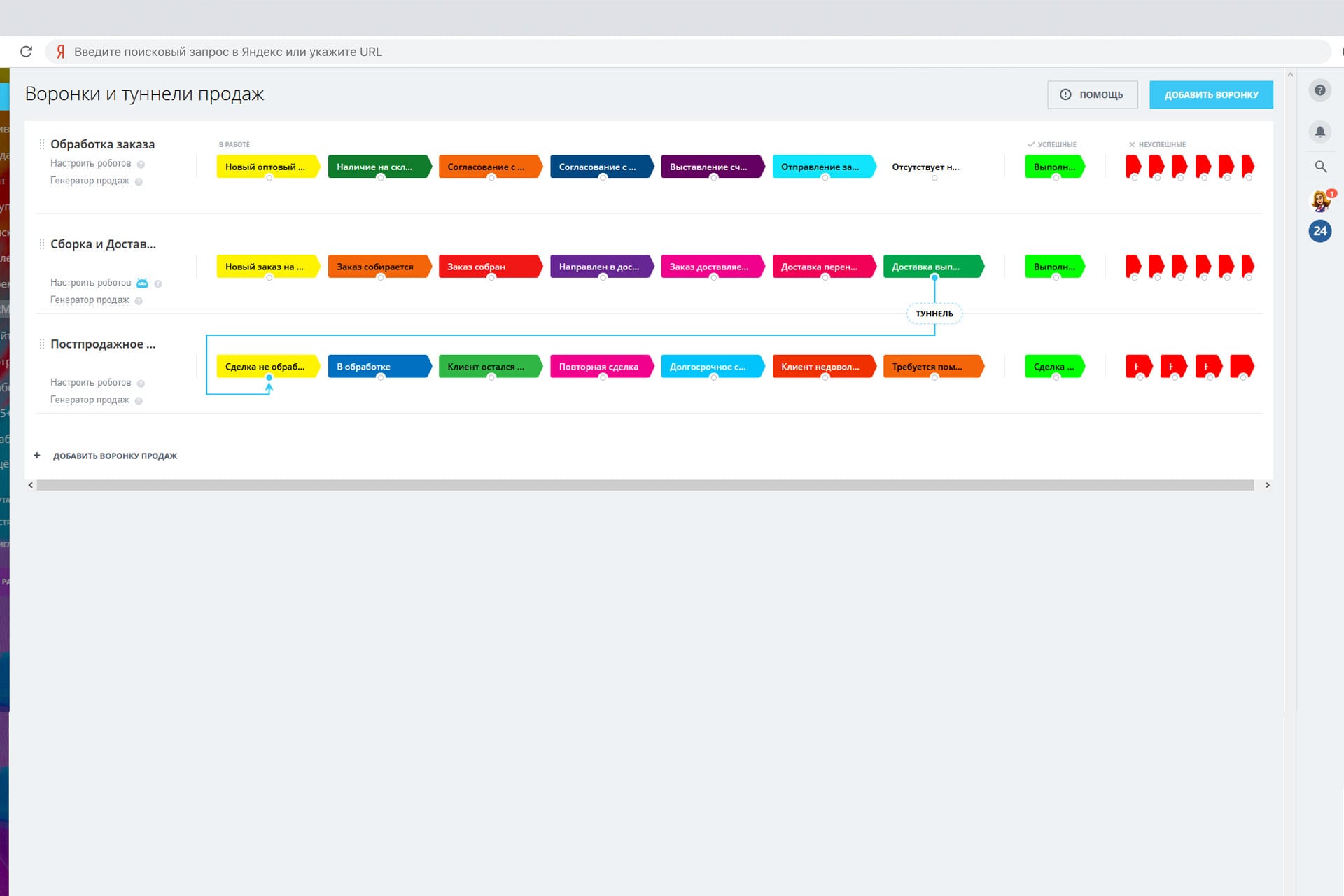The height and width of the screenshot is (896, 1344).
Task: Click the horizontal scrollbar right arrow
Action: click(x=1267, y=485)
